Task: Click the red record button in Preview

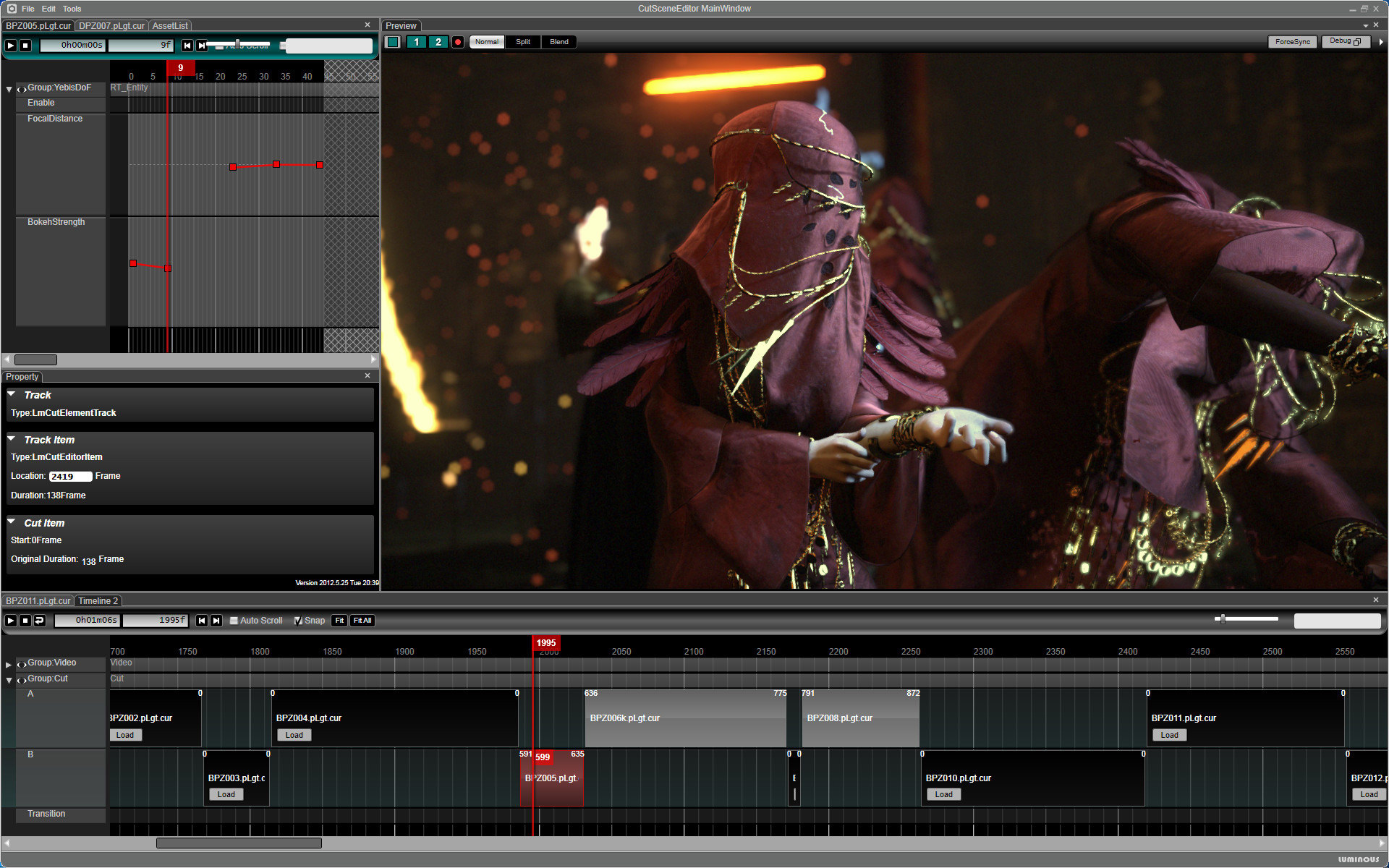Action: [x=458, y=42]
